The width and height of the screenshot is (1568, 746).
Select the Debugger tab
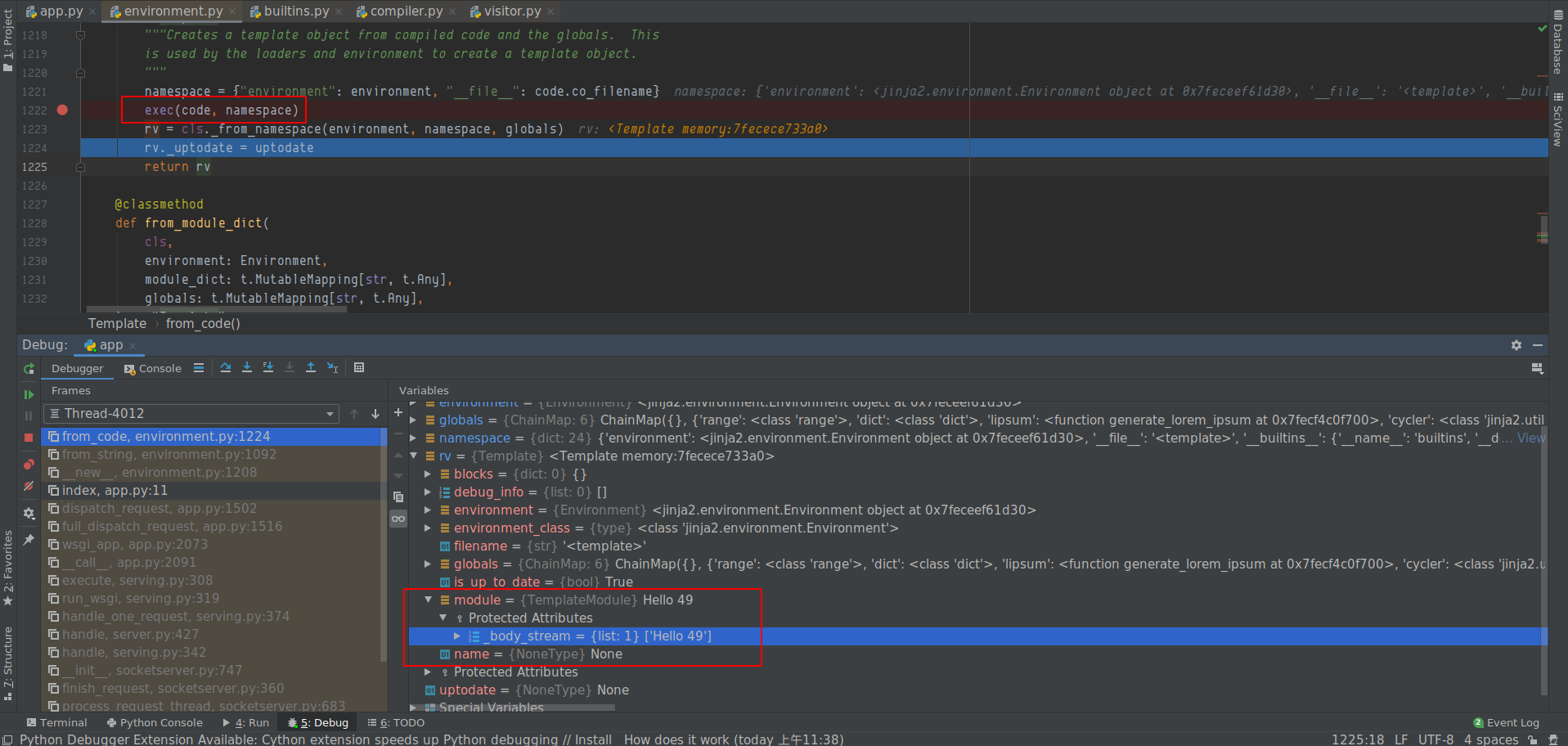78,369
